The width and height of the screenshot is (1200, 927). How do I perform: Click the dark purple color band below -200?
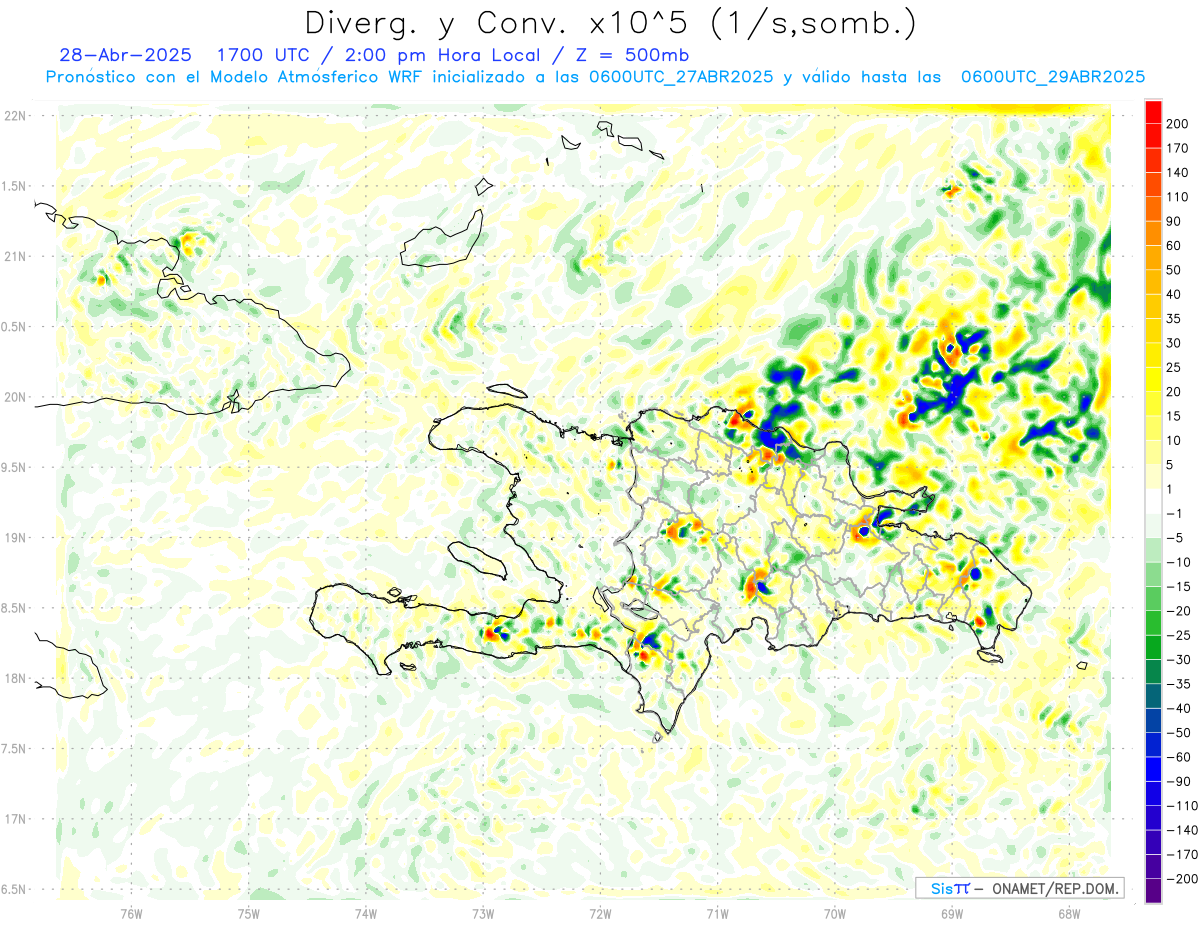click(1153, 891)
